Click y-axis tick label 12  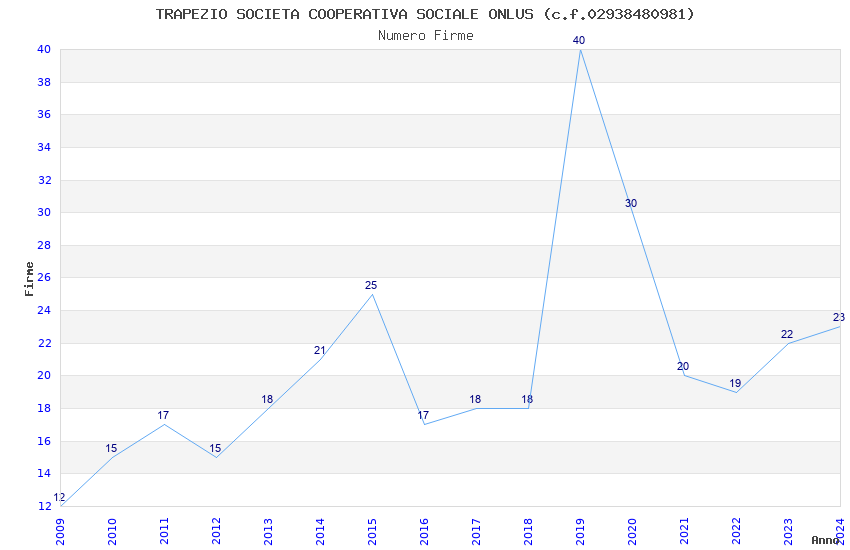[44, 507]
